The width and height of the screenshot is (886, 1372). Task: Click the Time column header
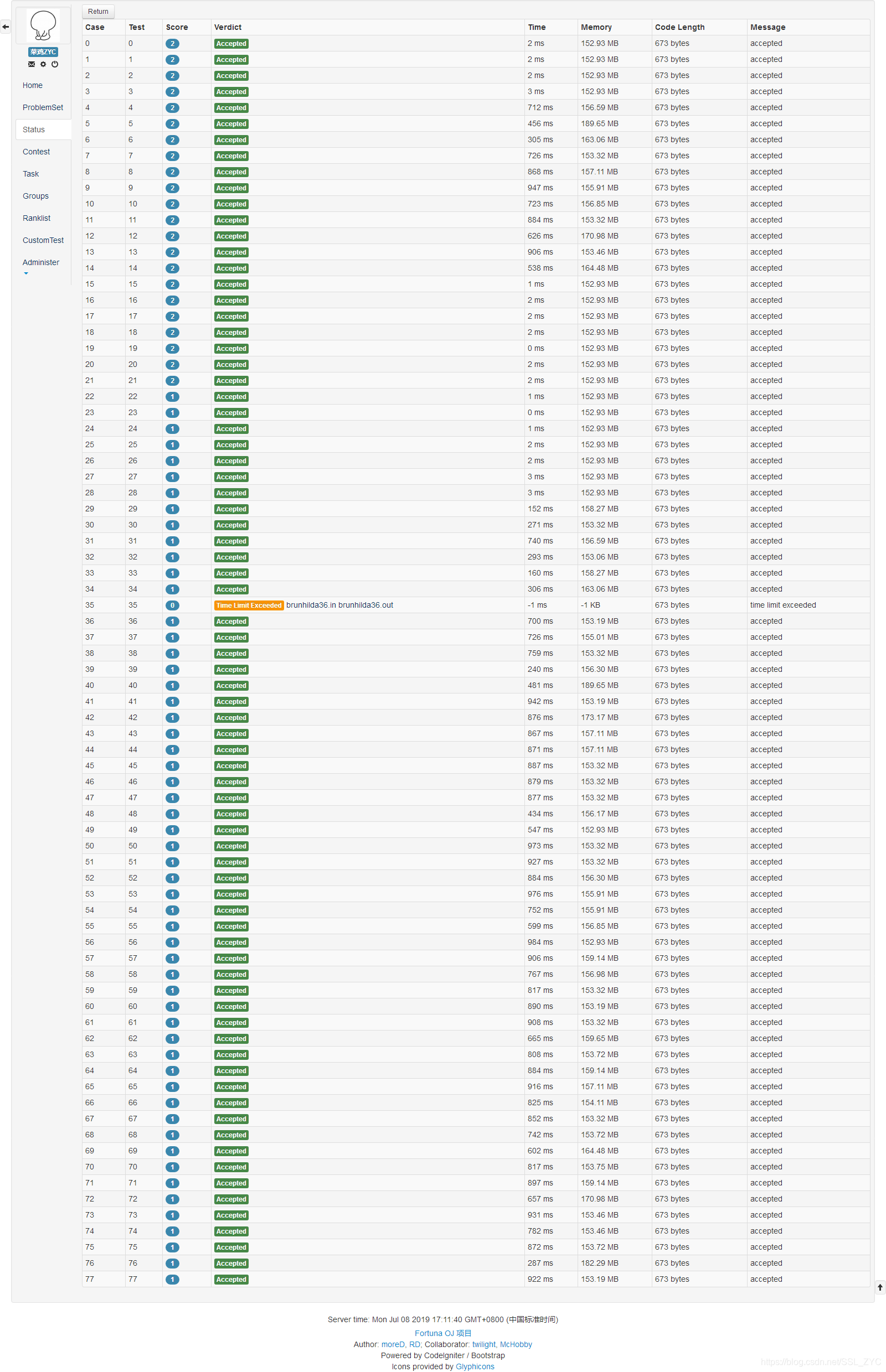[537, 27]
